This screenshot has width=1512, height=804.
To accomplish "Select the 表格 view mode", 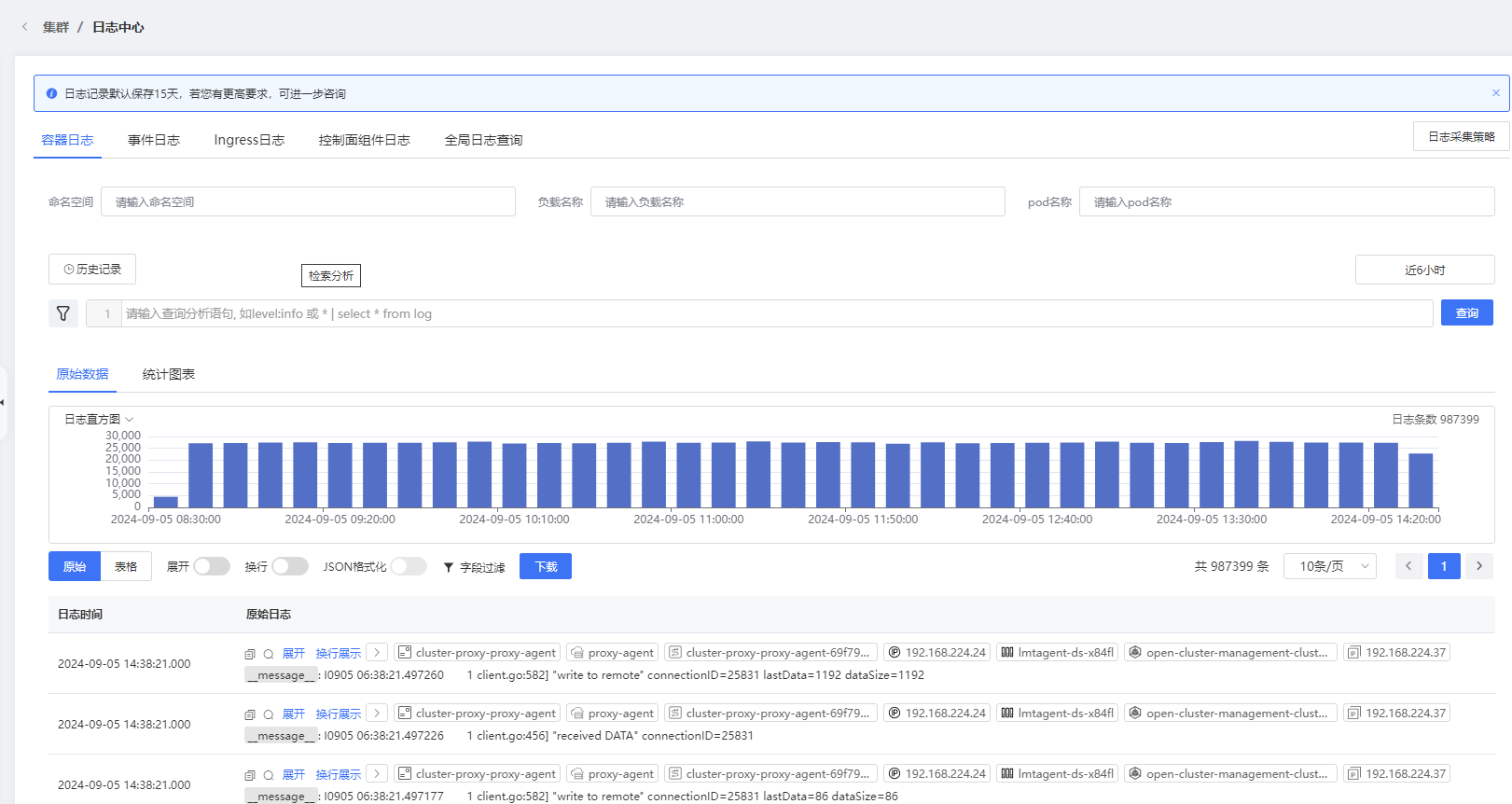I will 126,566.
